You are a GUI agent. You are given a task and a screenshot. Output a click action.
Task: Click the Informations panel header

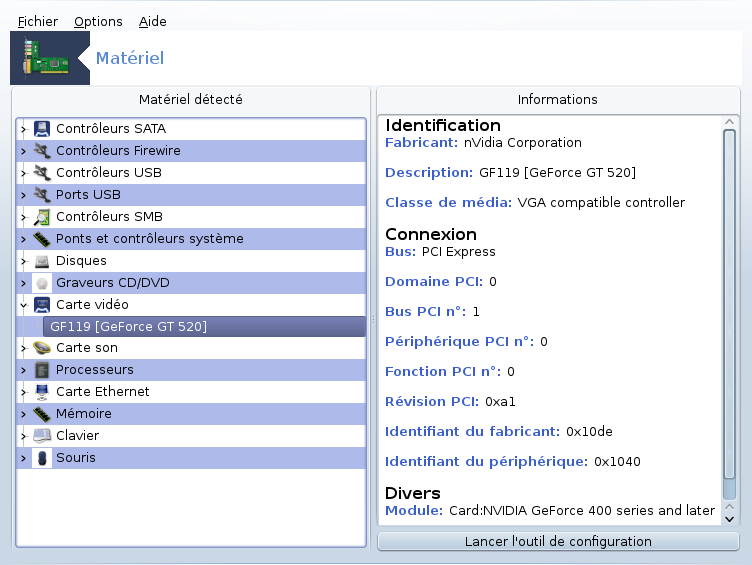click(x=558, y=100)
